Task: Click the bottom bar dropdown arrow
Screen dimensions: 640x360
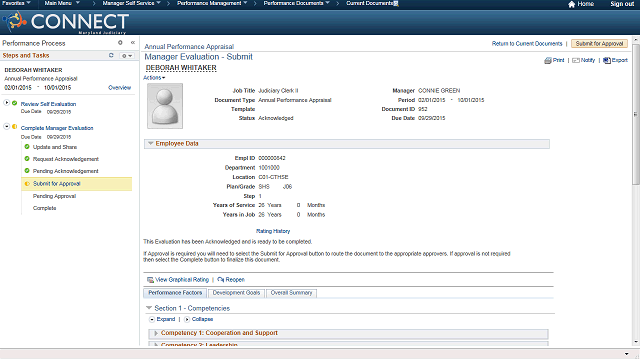Action: click(x=627, y=354)
